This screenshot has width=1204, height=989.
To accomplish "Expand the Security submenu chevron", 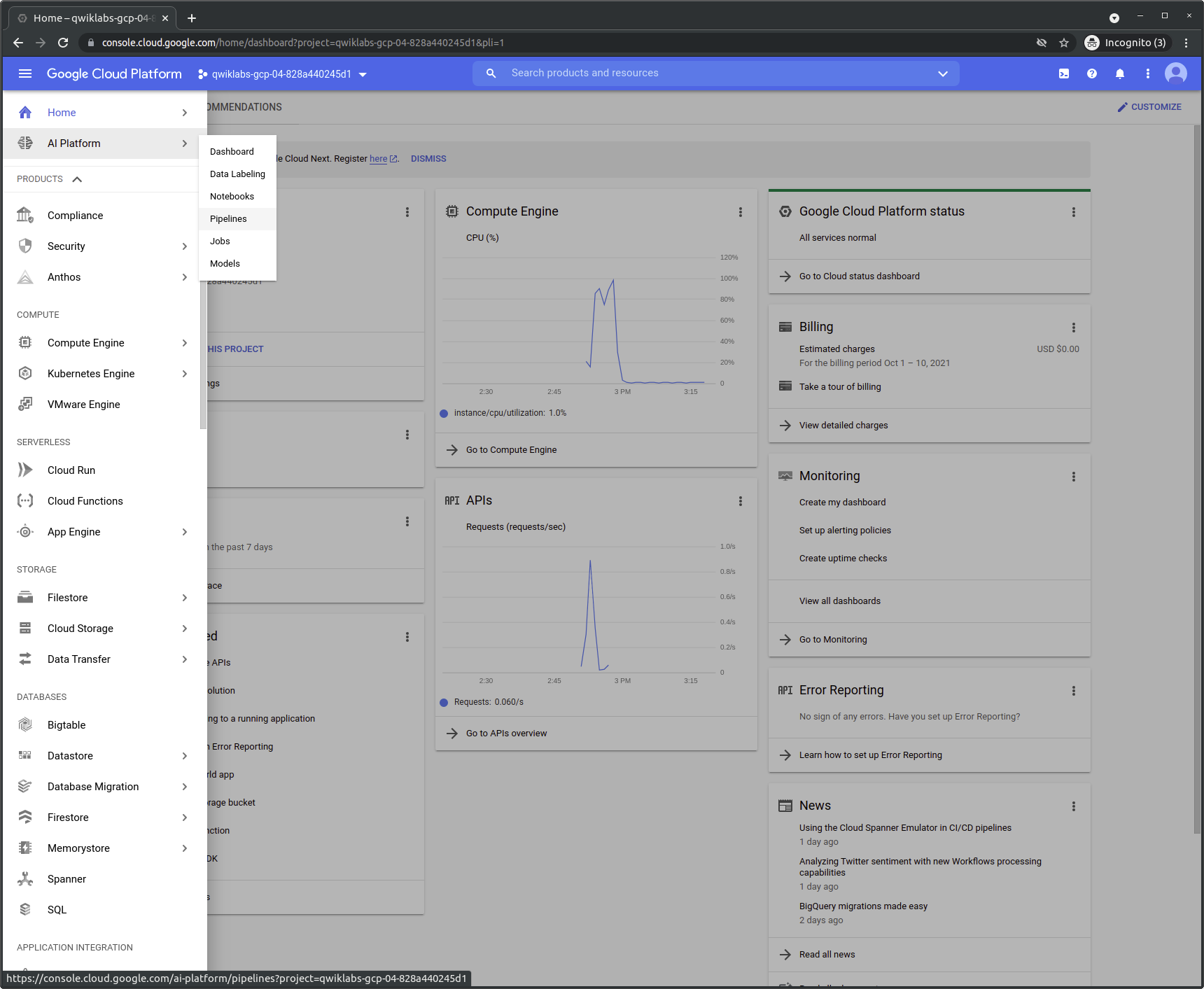I will (x=185, y=246).
